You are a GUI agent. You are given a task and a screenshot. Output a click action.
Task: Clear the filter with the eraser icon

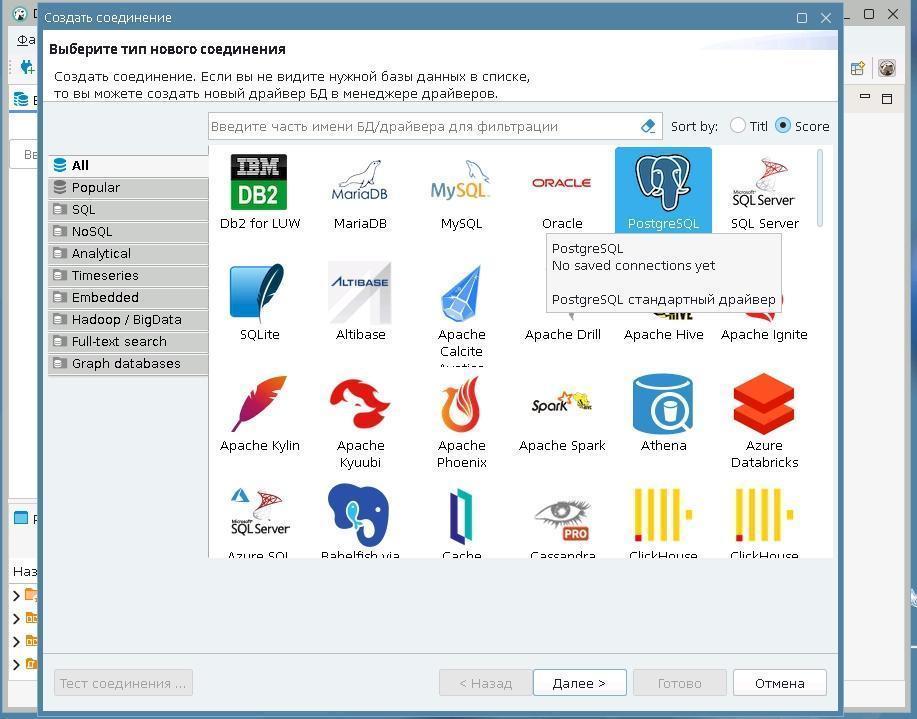click(648, 126)
